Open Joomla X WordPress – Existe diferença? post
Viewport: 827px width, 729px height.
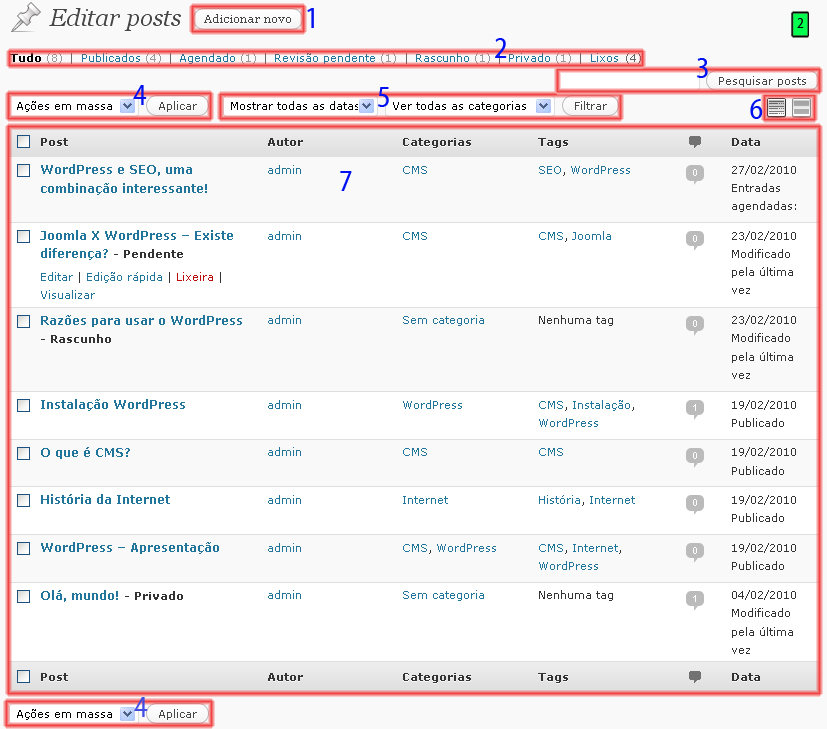(x=137, y=244)
